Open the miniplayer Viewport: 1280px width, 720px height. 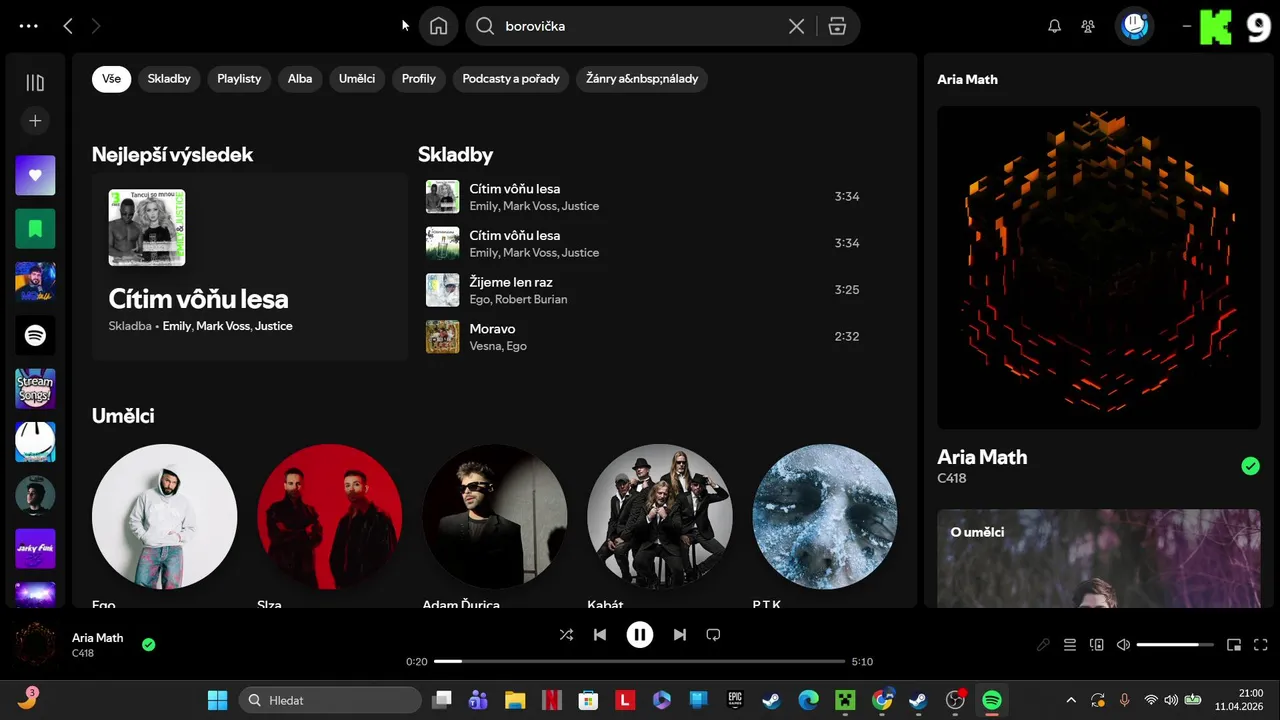[x=1234, y=645]
